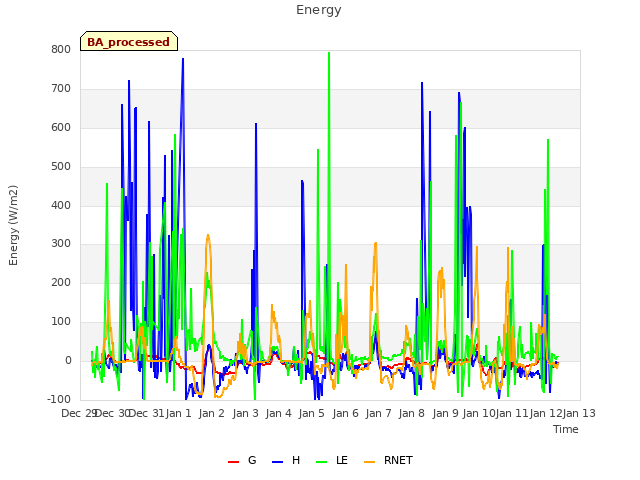Click the Jan 5 x-axis label

(312, 413)
